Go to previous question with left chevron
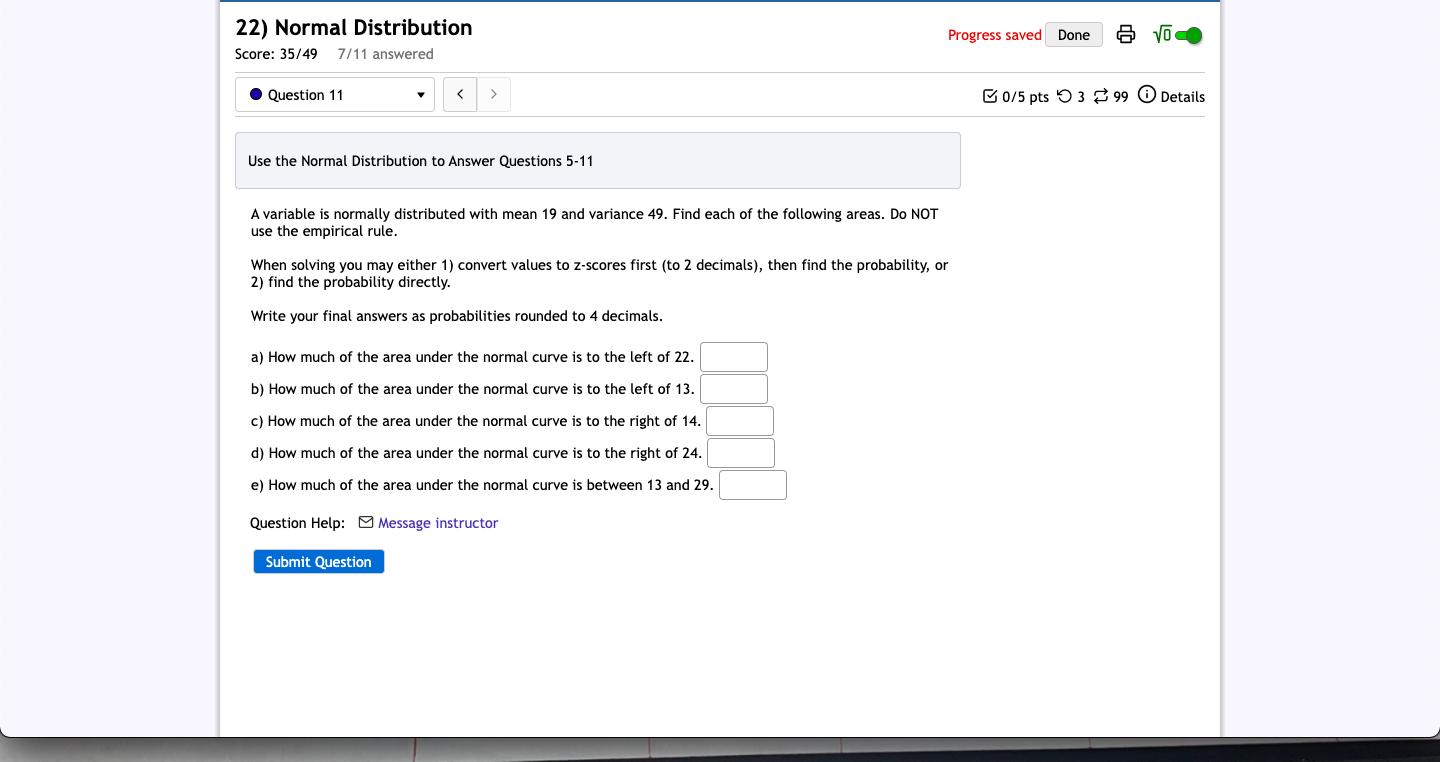The width and height of the screenshot is (1440, 762). coord(460,94)
